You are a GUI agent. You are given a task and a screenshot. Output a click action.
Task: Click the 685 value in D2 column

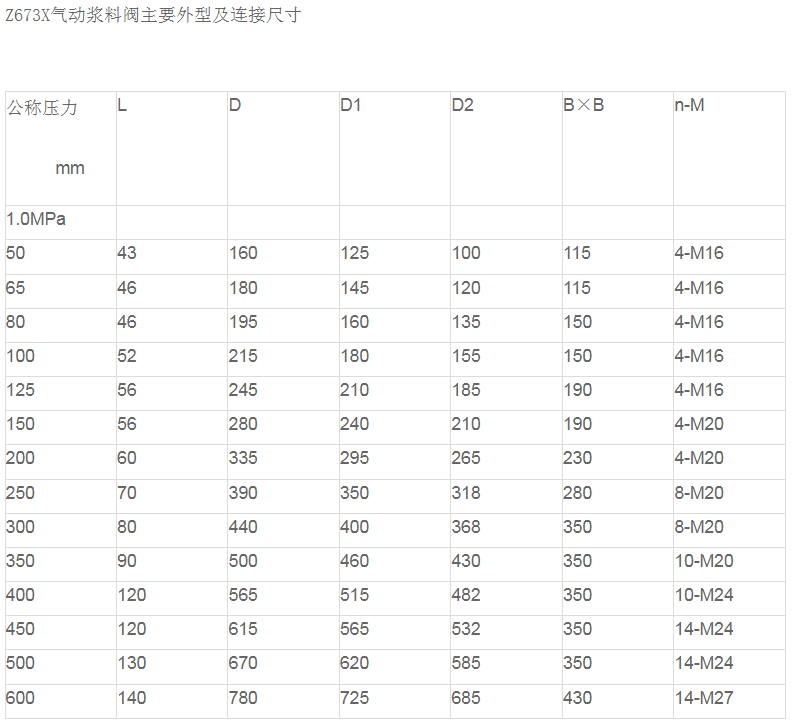click(x=466, y=698)
